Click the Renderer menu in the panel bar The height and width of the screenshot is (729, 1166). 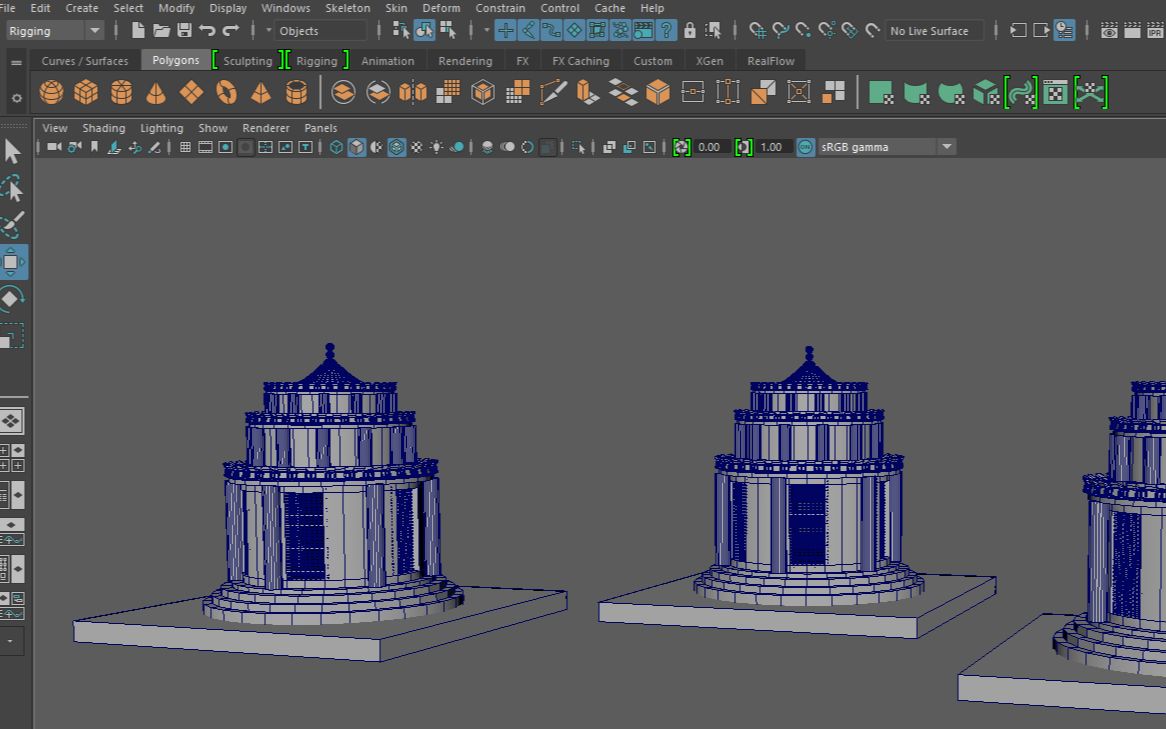pos(266,128)
